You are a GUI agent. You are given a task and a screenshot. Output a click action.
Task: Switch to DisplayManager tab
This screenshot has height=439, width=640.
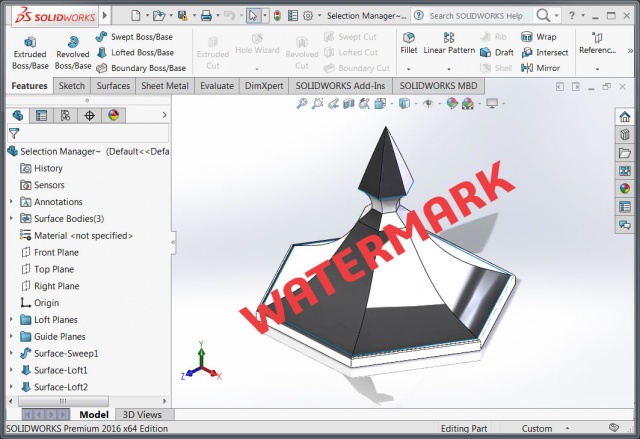[x=113, y=115]
